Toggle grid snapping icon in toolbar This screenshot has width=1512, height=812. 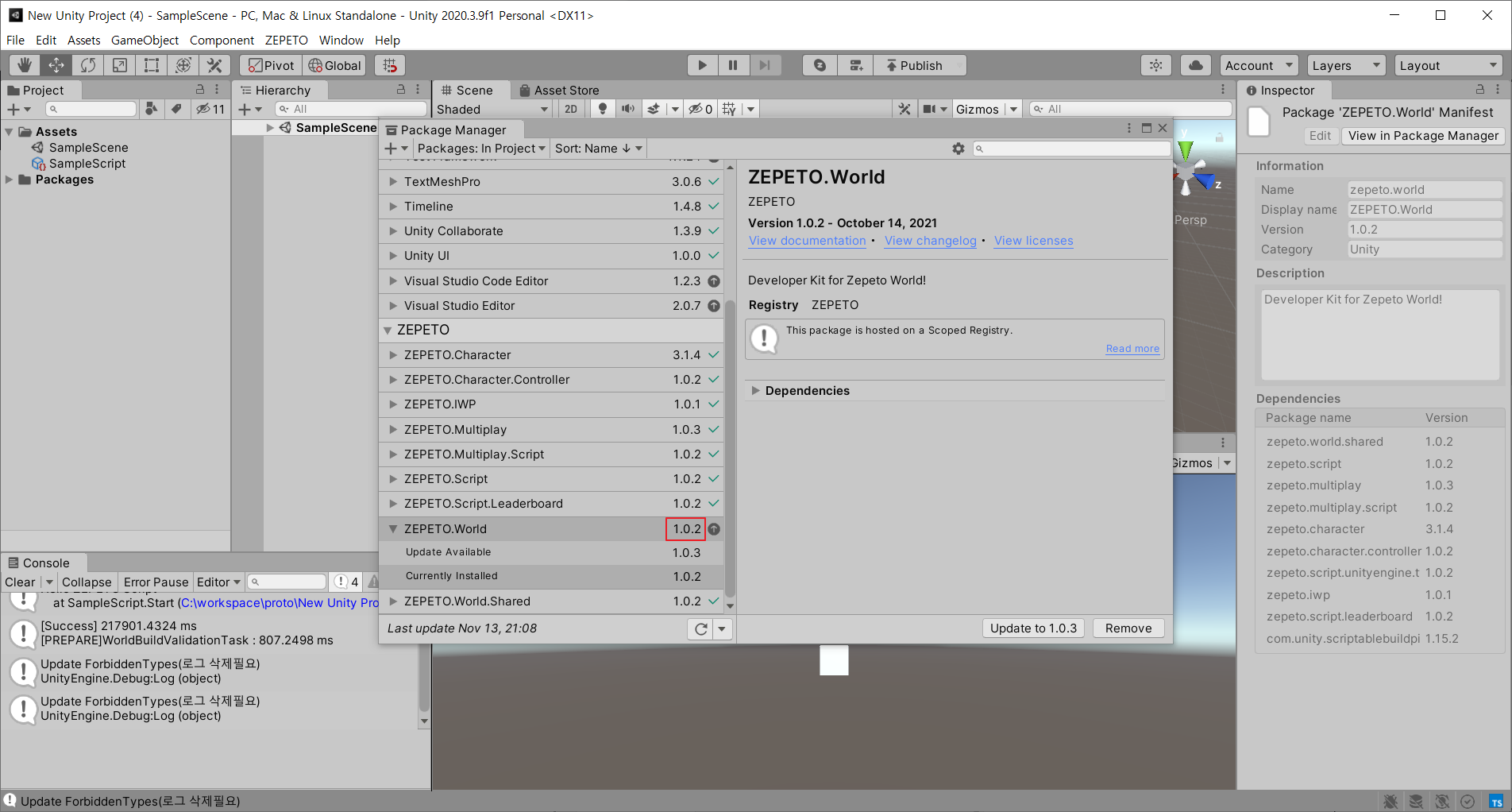coord(390,65)
